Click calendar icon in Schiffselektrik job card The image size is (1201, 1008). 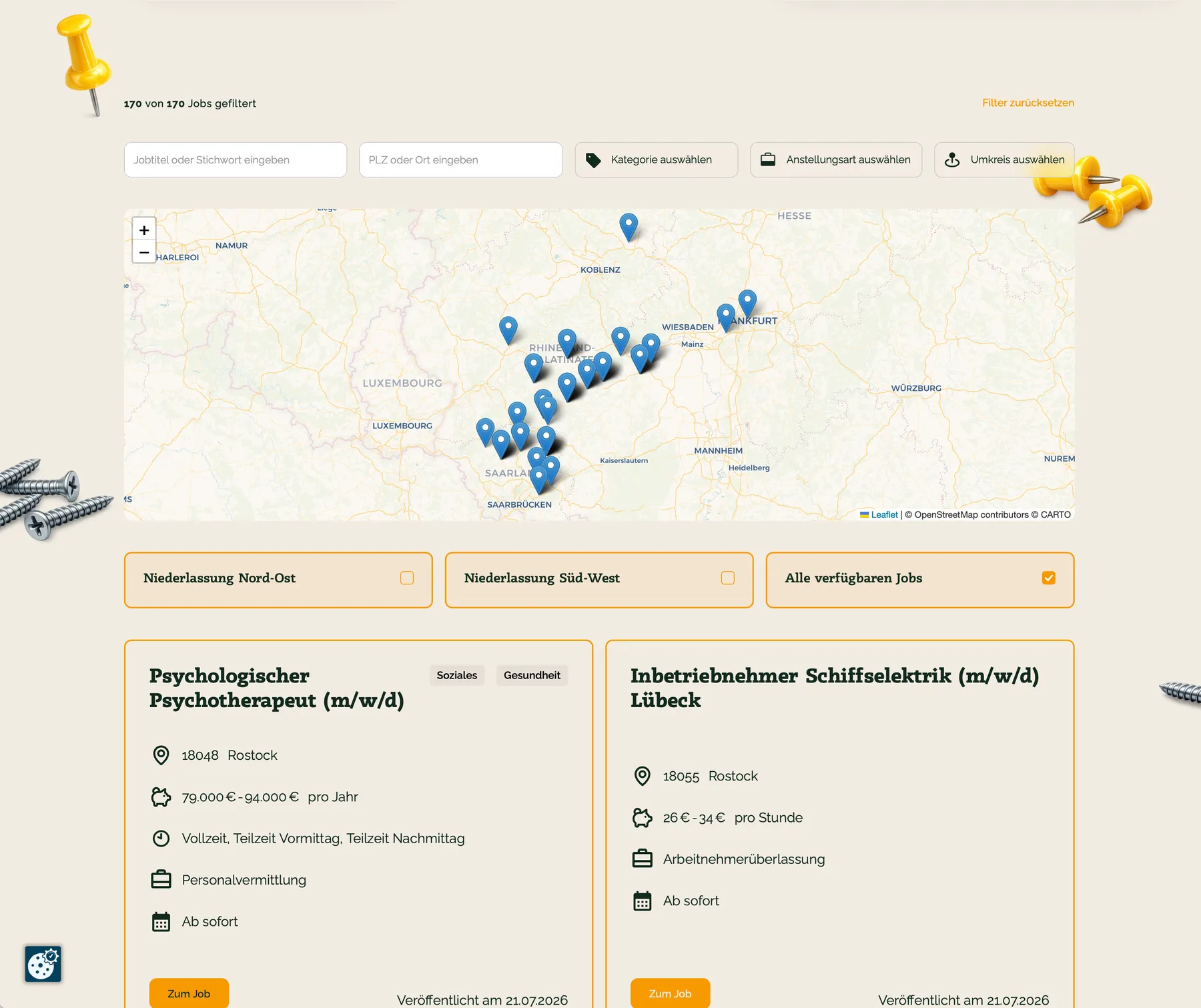[x=642, y=901]
